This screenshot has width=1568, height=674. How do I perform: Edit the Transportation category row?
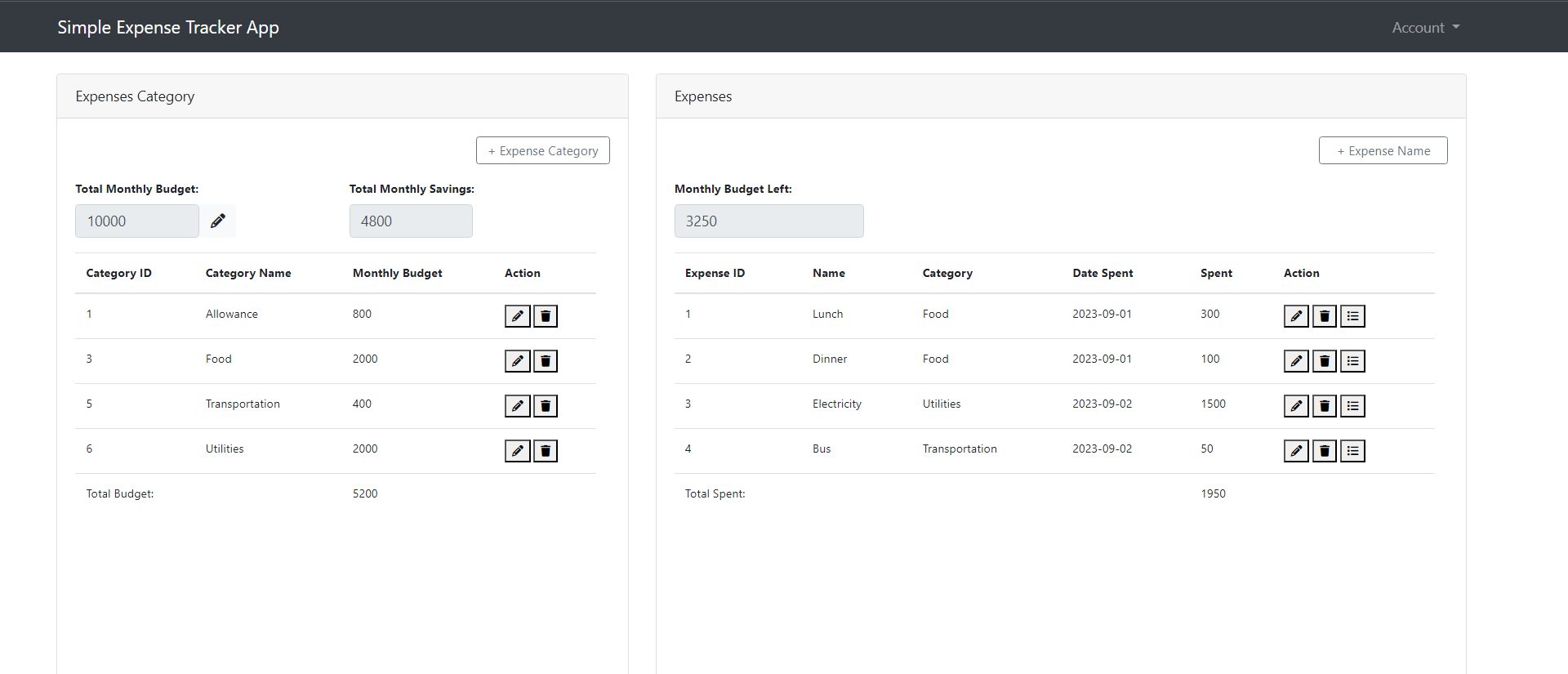pos(518,406)
